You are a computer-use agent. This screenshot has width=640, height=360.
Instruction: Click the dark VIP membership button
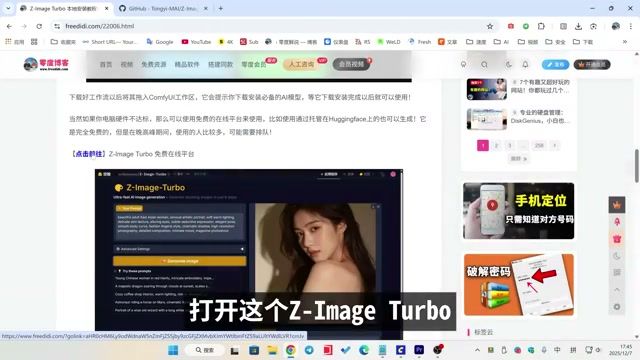pos(592,64)
